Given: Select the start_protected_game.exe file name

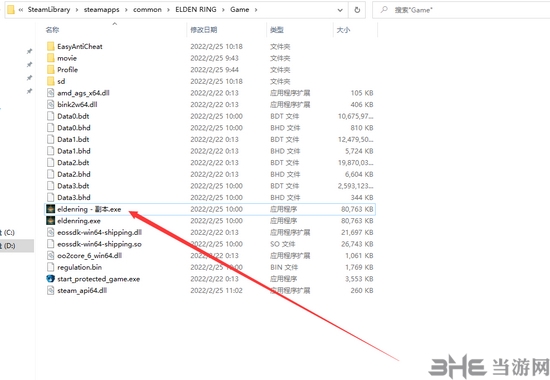Looking at the screenshot, I should tap(99, 279).
